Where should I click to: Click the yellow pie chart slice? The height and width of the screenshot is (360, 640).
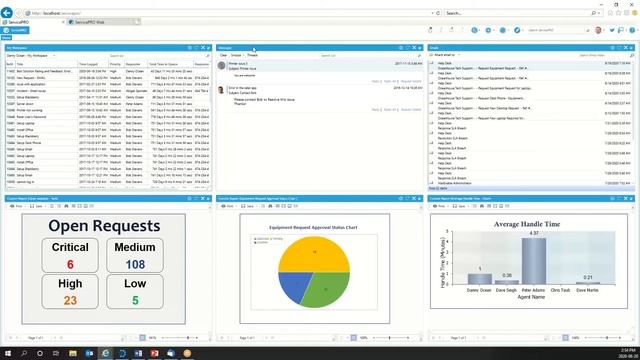tap(314, 254)
